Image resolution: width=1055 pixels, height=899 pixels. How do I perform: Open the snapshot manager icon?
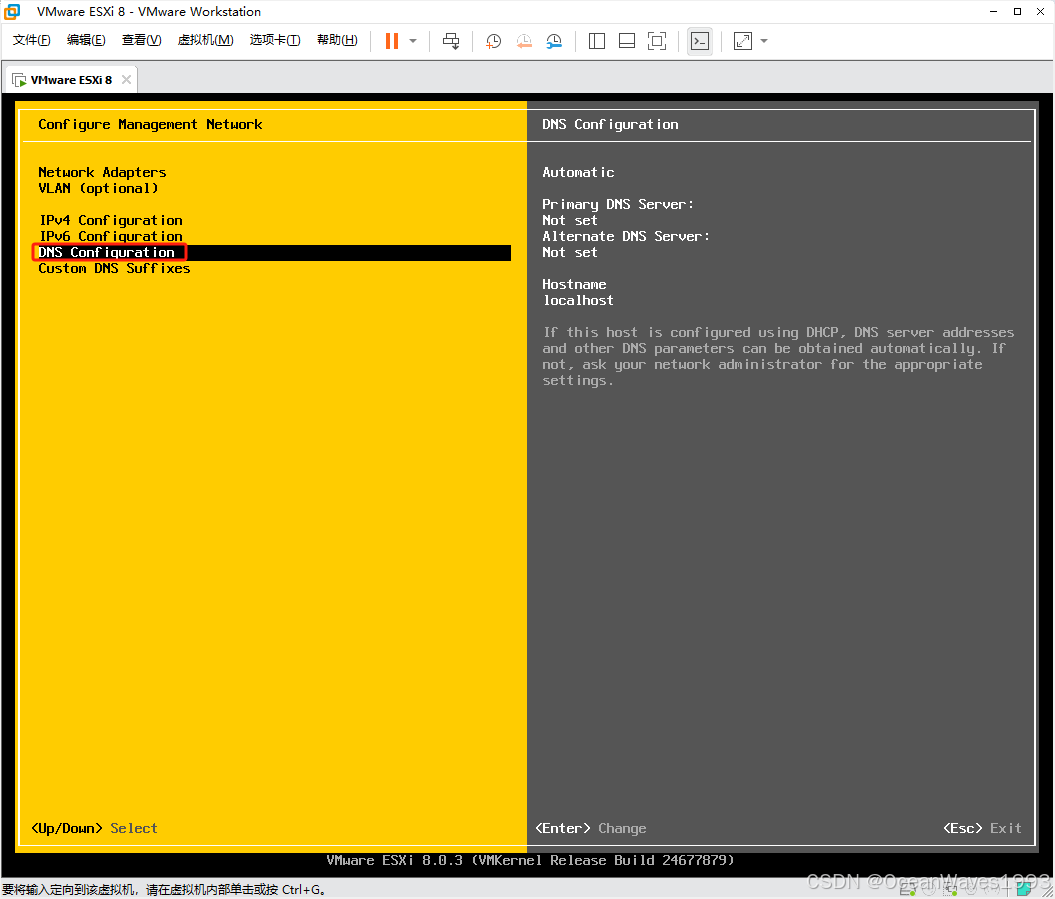pyautogui.click(x=554, y=41)
